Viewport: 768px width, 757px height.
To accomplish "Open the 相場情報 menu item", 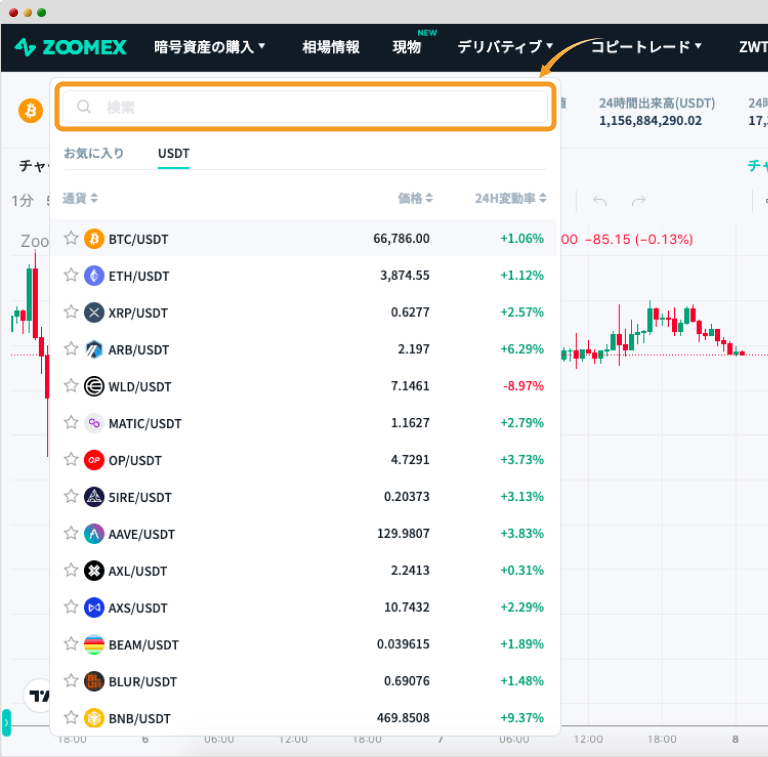I will (331, 47).
